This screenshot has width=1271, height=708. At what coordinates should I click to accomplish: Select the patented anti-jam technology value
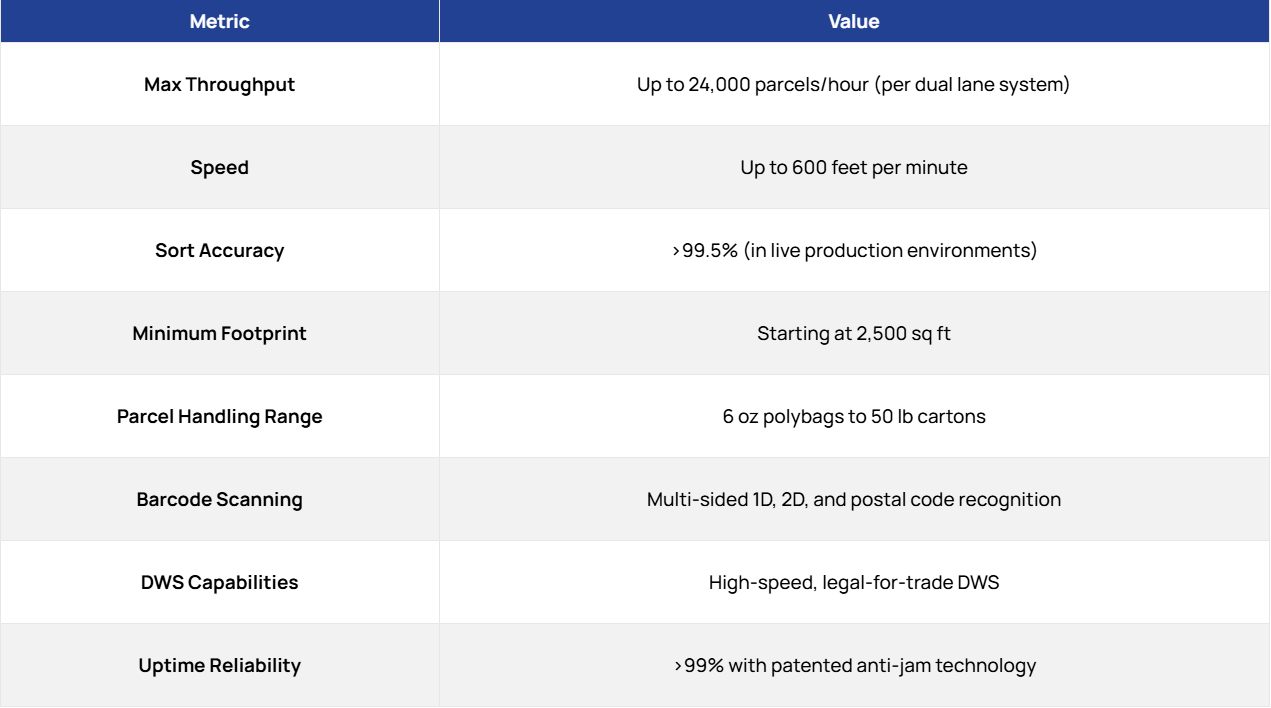pos(853,666)
